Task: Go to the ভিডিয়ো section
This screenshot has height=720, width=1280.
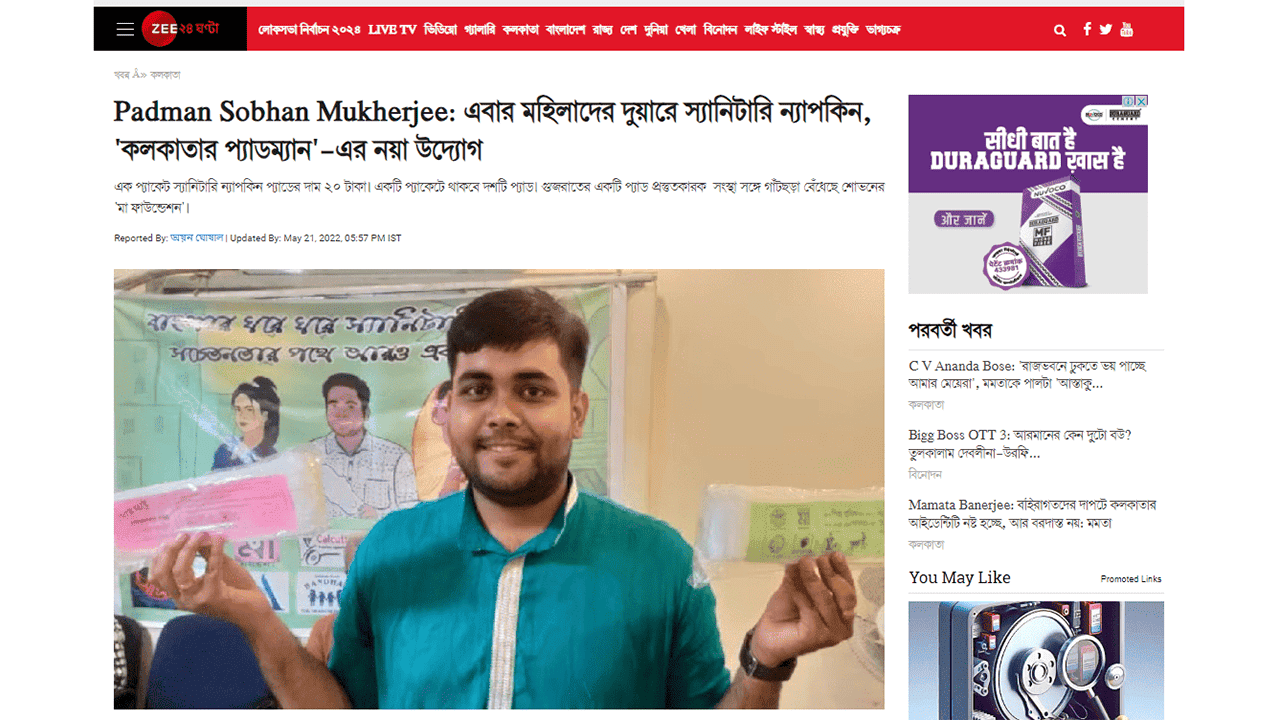Action: click(x=440, y=30)
